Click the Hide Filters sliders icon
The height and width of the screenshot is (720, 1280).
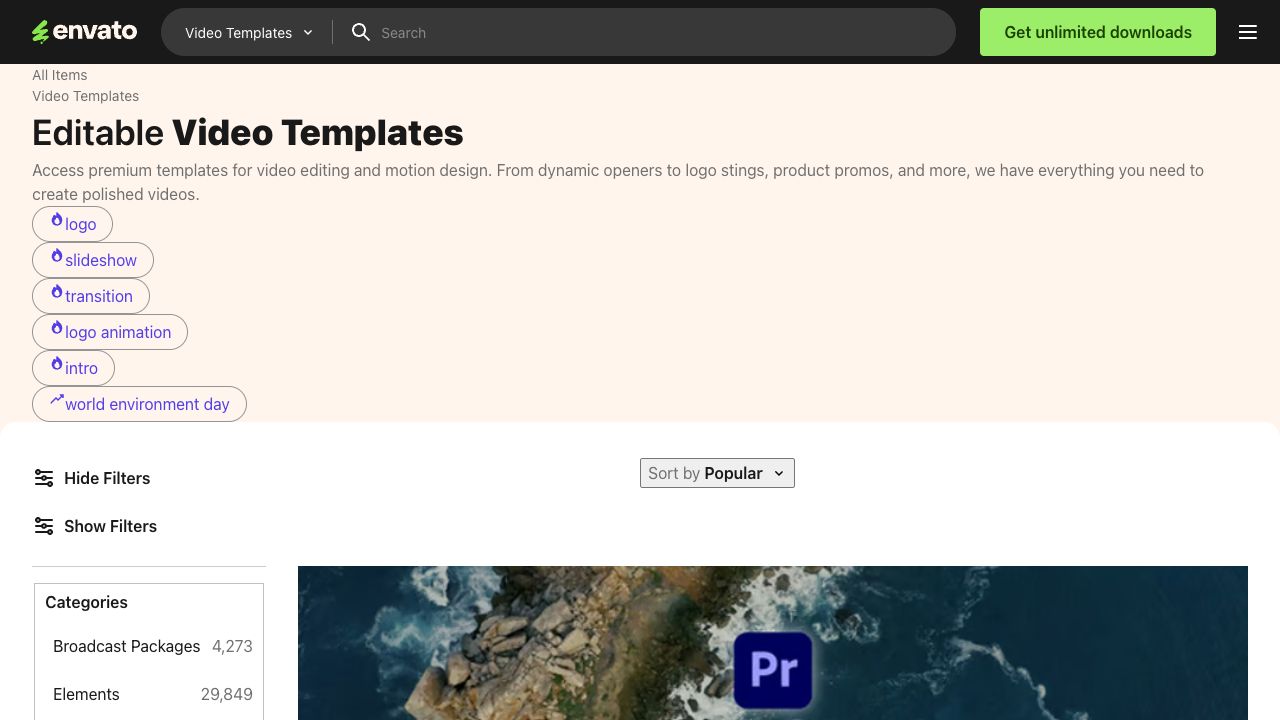coord(44,478)
